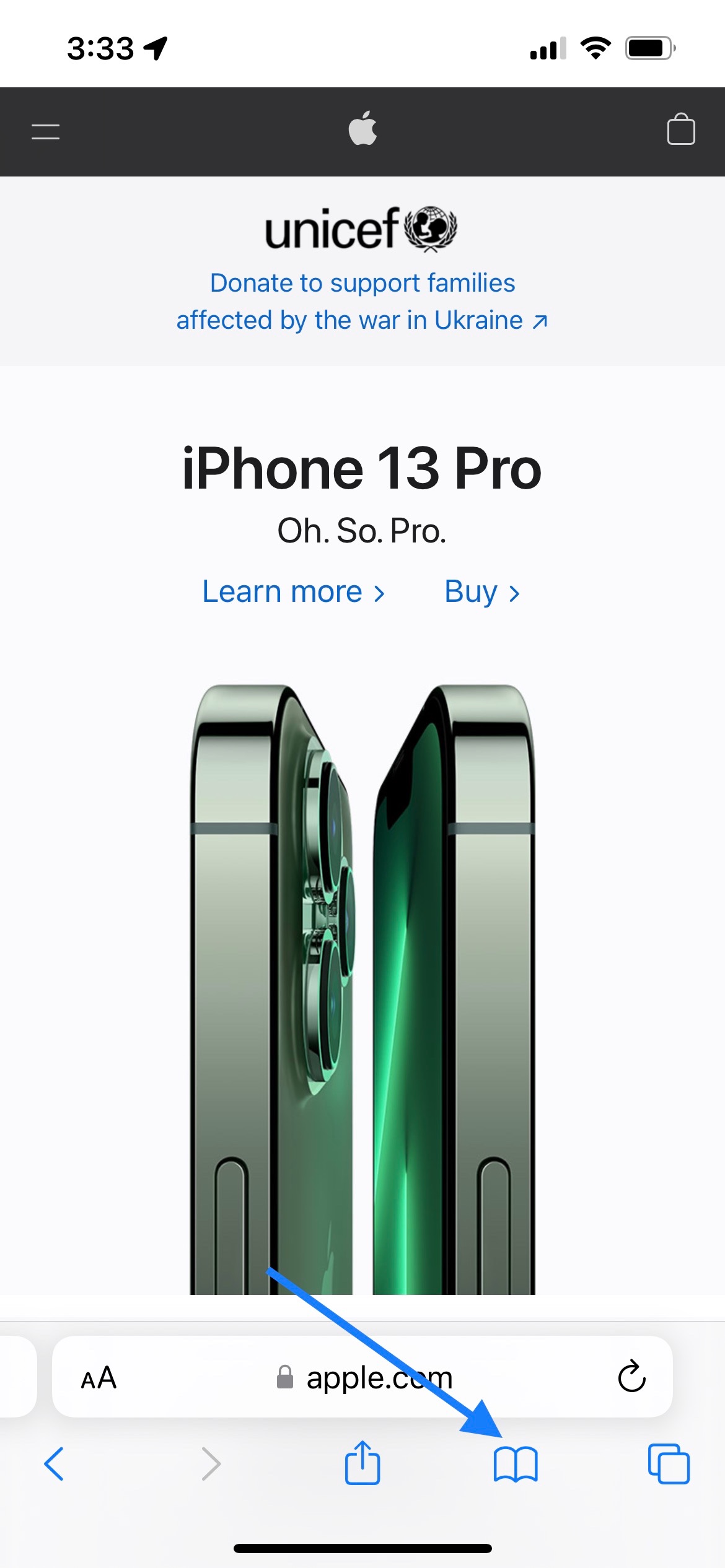The width and height of the screenshot is (725, 1568).
Task: Open the shopping bag icon
Action: click(680, 129)
